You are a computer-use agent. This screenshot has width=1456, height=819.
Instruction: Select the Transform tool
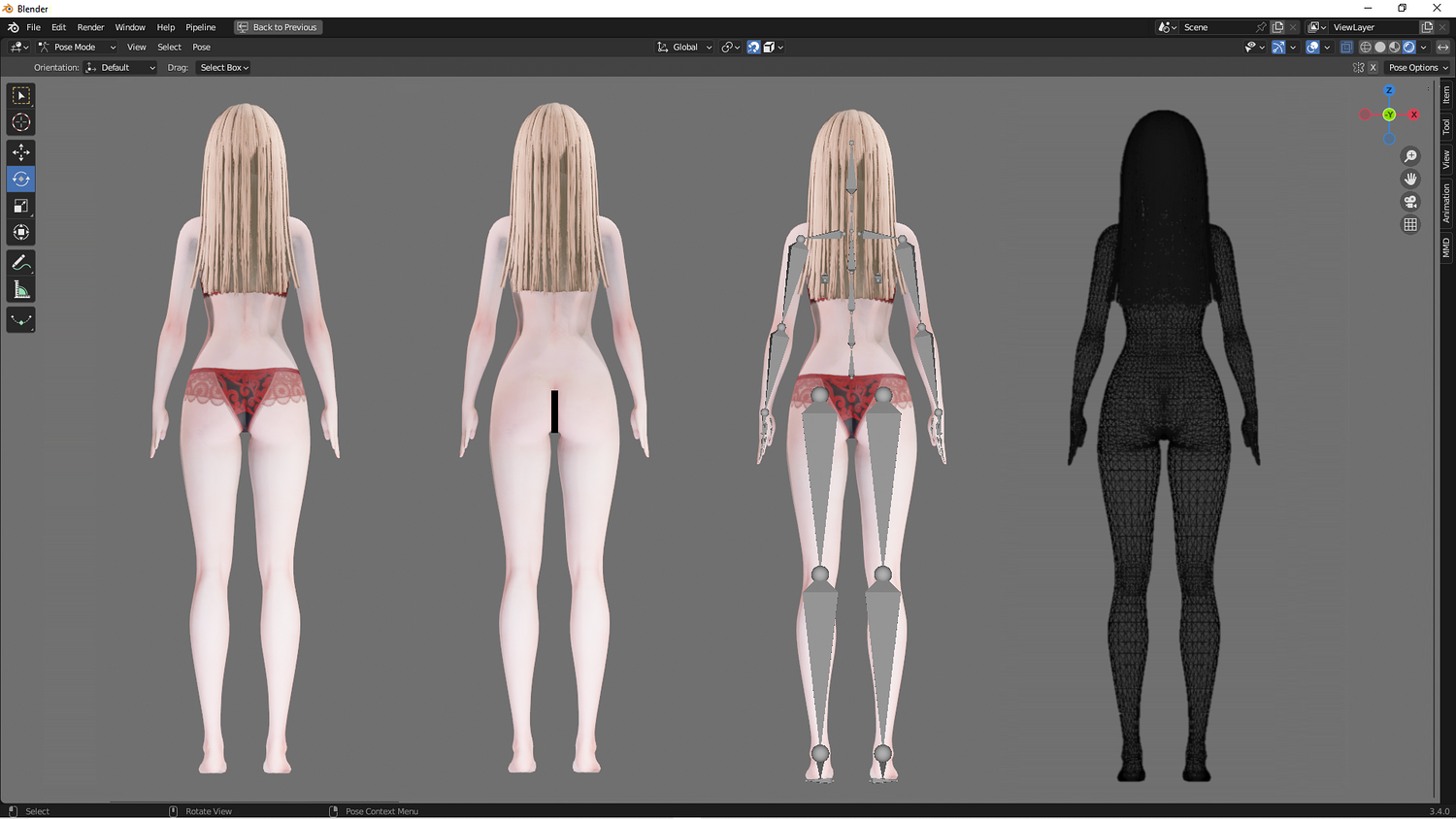(x=21, y=232)
